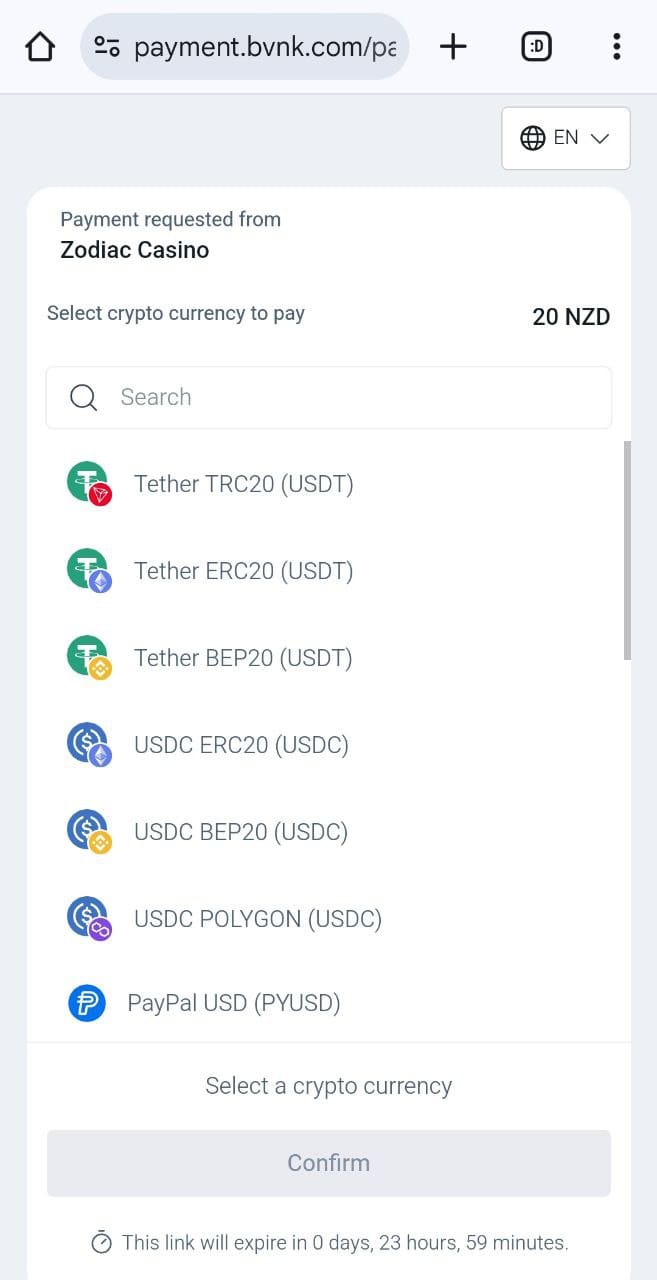
Task: Open the browser three-dot menu
Action: click(x=616, y=47)
